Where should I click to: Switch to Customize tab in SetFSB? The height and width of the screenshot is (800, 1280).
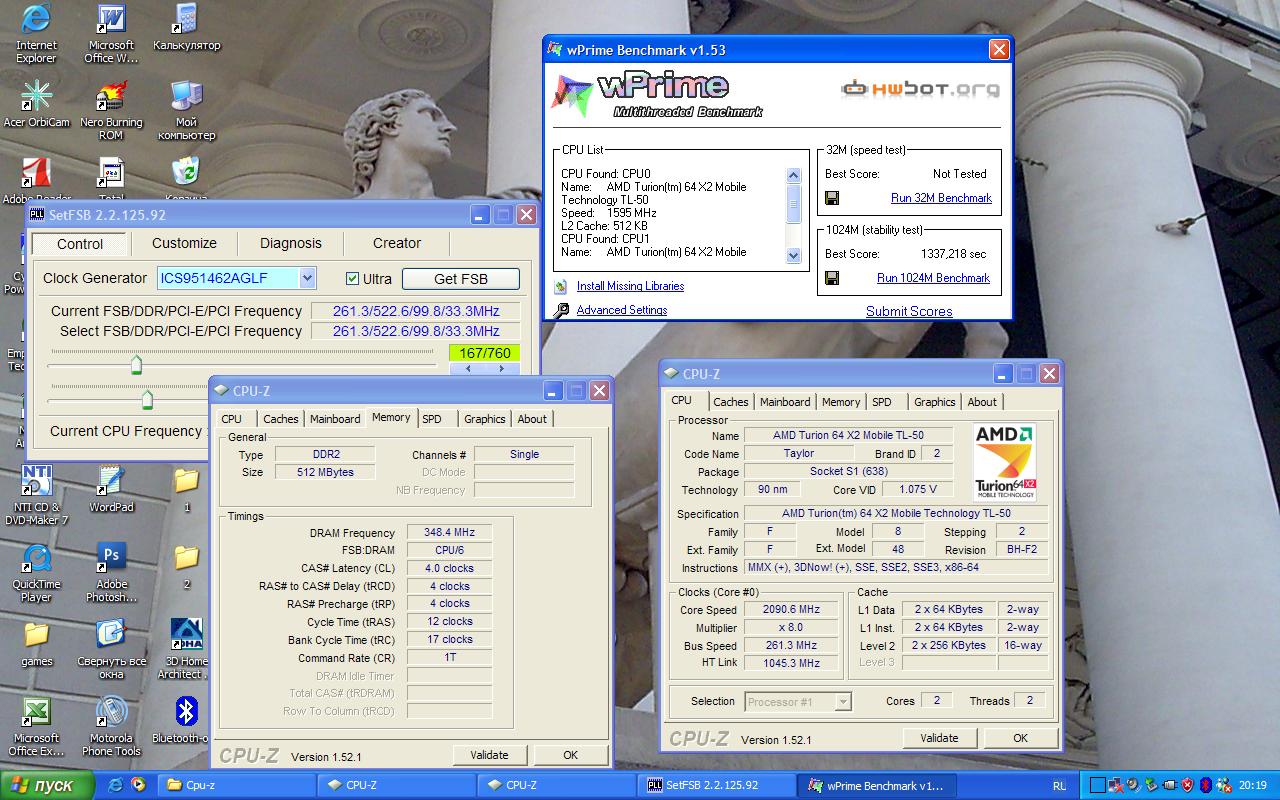[184, 243]
